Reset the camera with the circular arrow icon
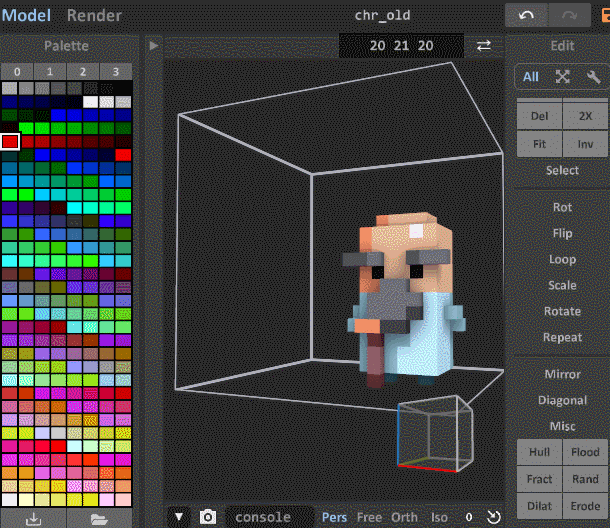Viewport: 610px width, 528px height. (494, 517)
